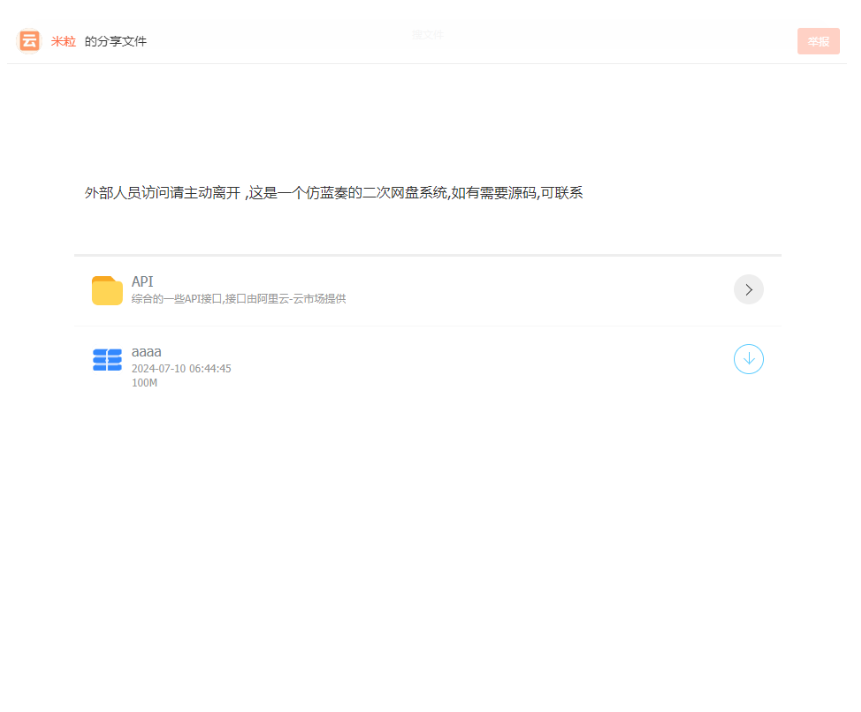Open the API folder by clicking its name

[141, 281]
